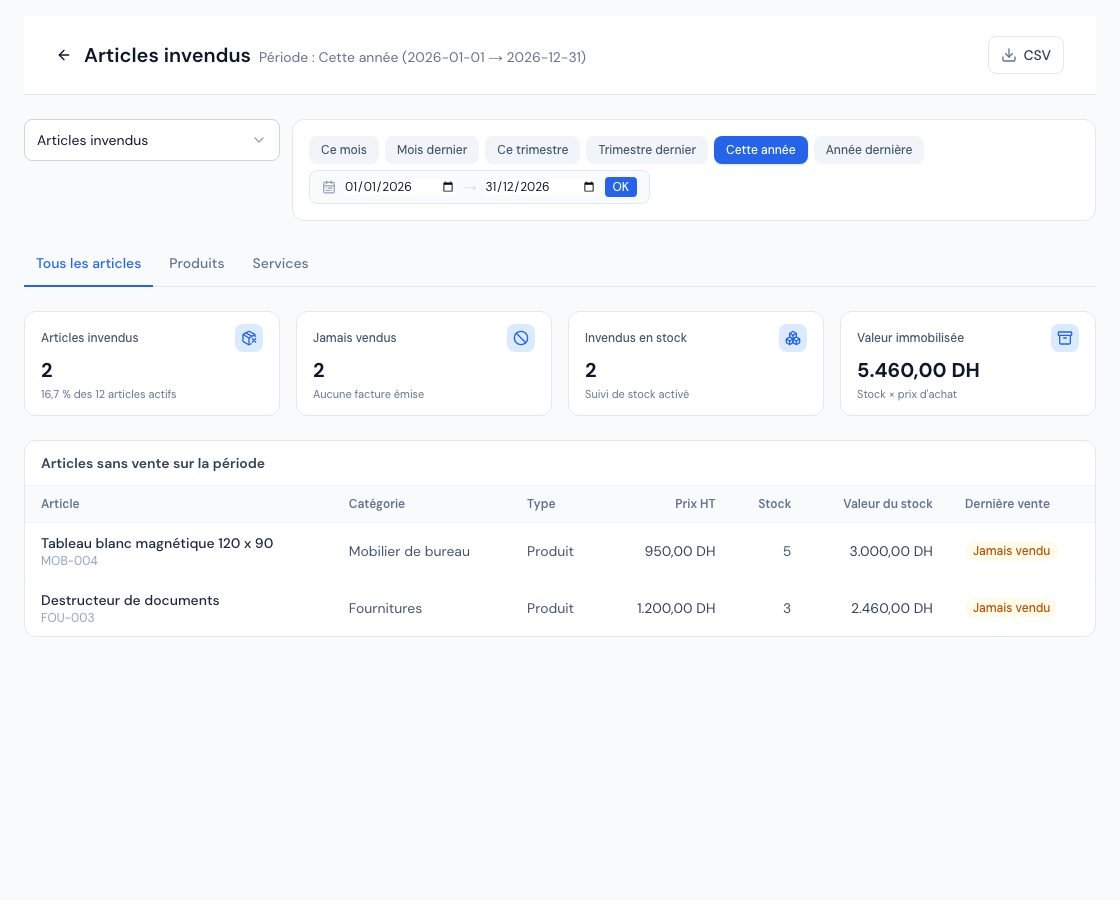Go back using the left arrow icon
Screen dimensions: 1120x900
pos(64,55)
